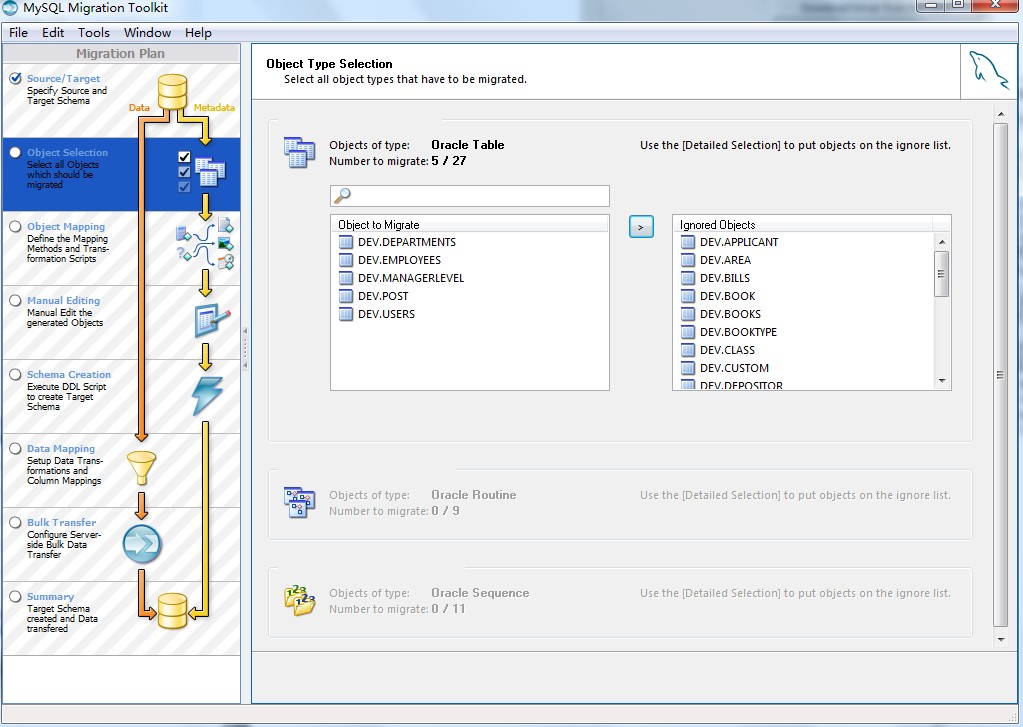Open the Tools menu
1023x727 pixels.
94,33
